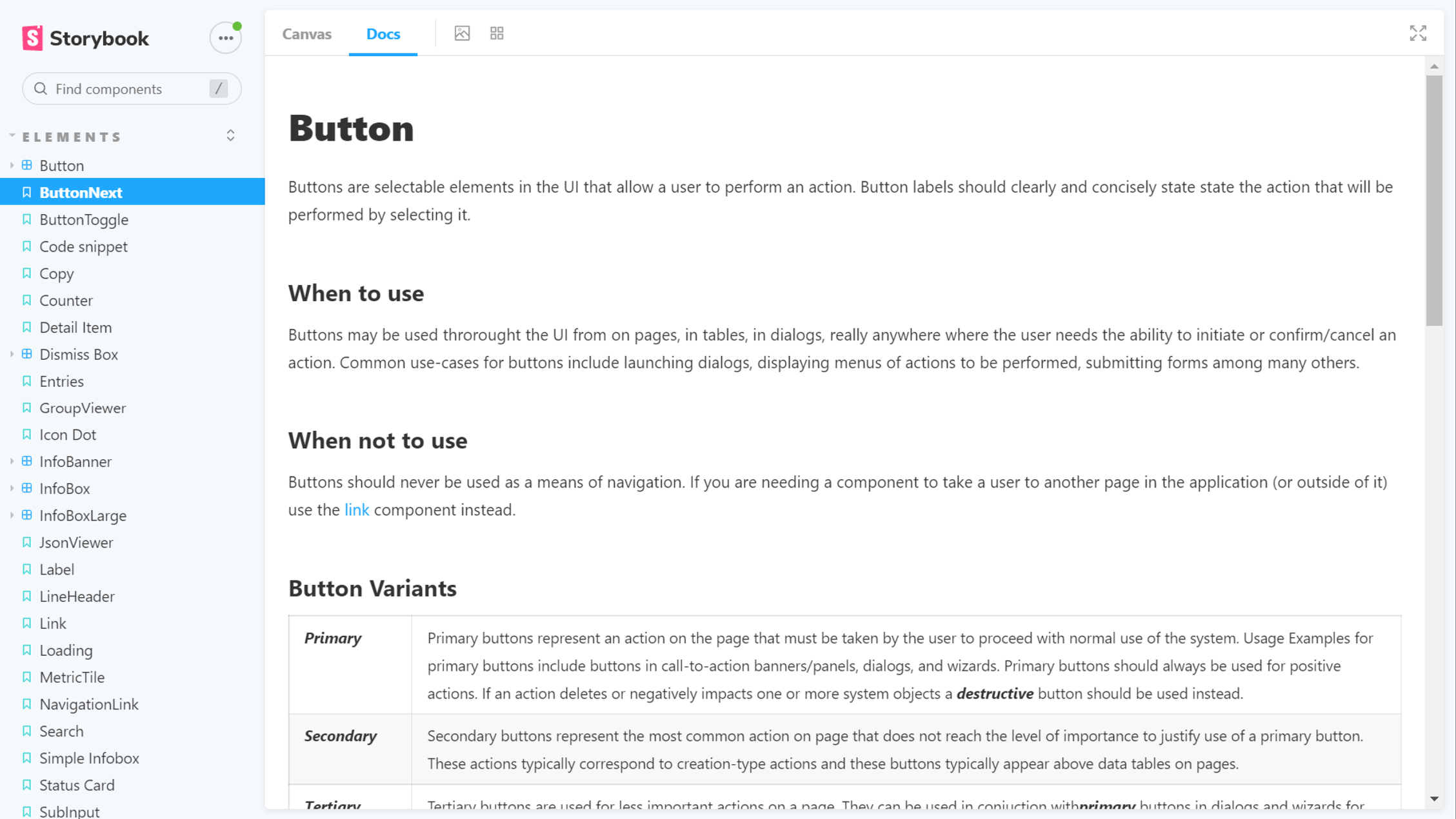Viewport: 1456px width, 819px height.
Task: Open the link hyperlink in docs text
Action: (x=356, y=509)
